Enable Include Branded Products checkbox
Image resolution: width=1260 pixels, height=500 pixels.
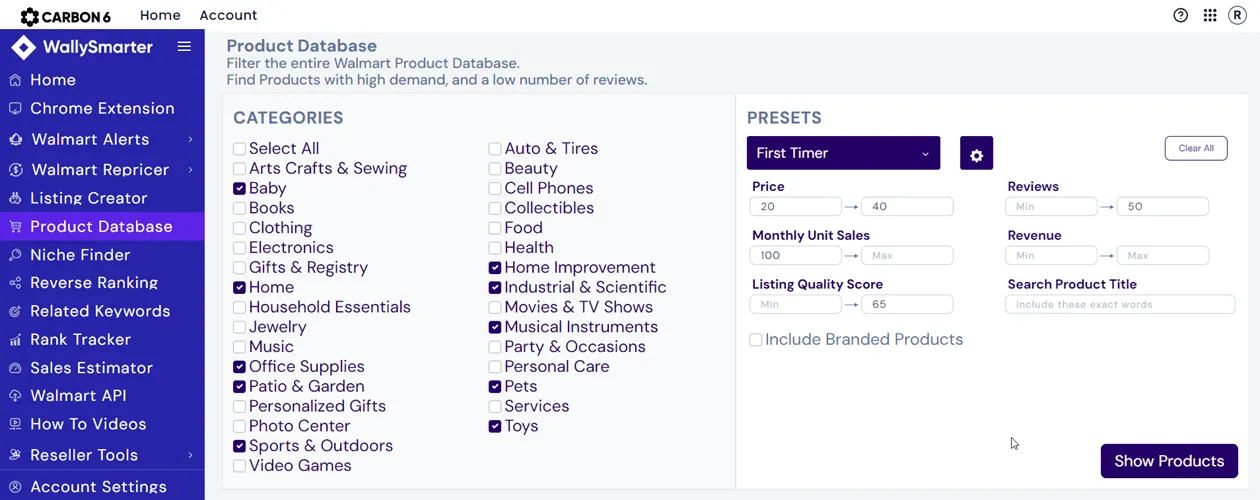[x=756, y=340]
